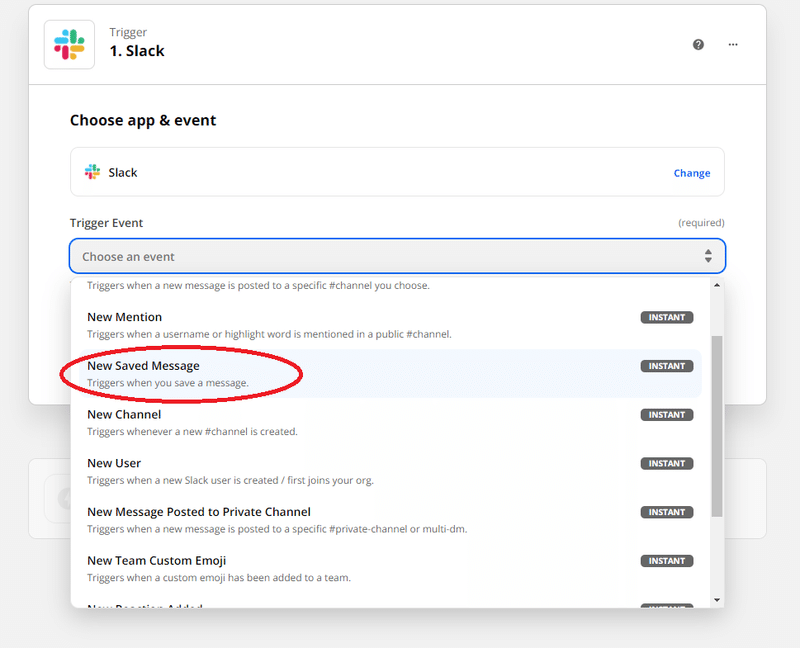
Task: Click the scroll up arrow in event list
Action: pyautogui.click(x=717, y=285)
